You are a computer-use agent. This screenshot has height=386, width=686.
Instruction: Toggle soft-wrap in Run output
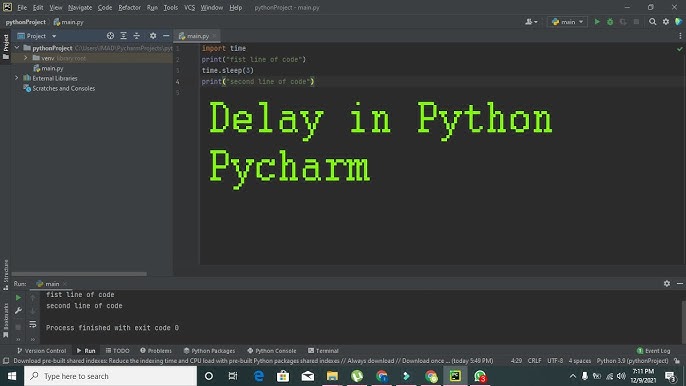click(33, 324)
